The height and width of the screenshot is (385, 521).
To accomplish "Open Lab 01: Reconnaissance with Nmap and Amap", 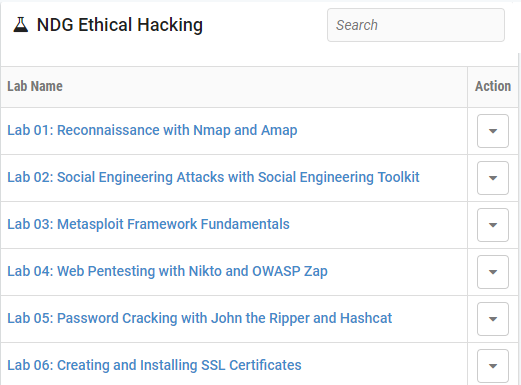I will (152, 130).
